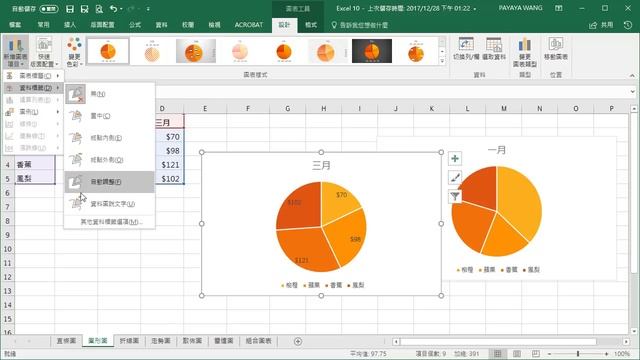Open Change Colors (變更色彩) palette

pyautogui.click(x=74, y=52)
